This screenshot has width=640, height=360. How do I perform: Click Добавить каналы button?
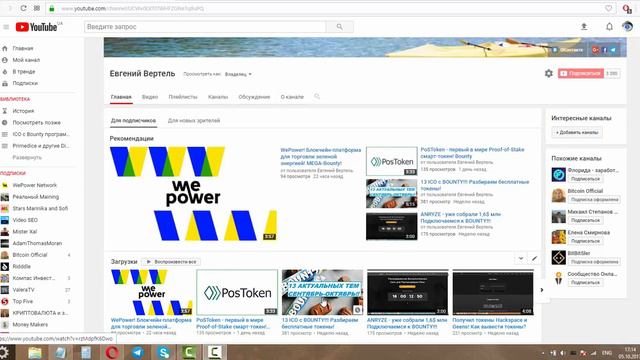(x=577, y=132)
